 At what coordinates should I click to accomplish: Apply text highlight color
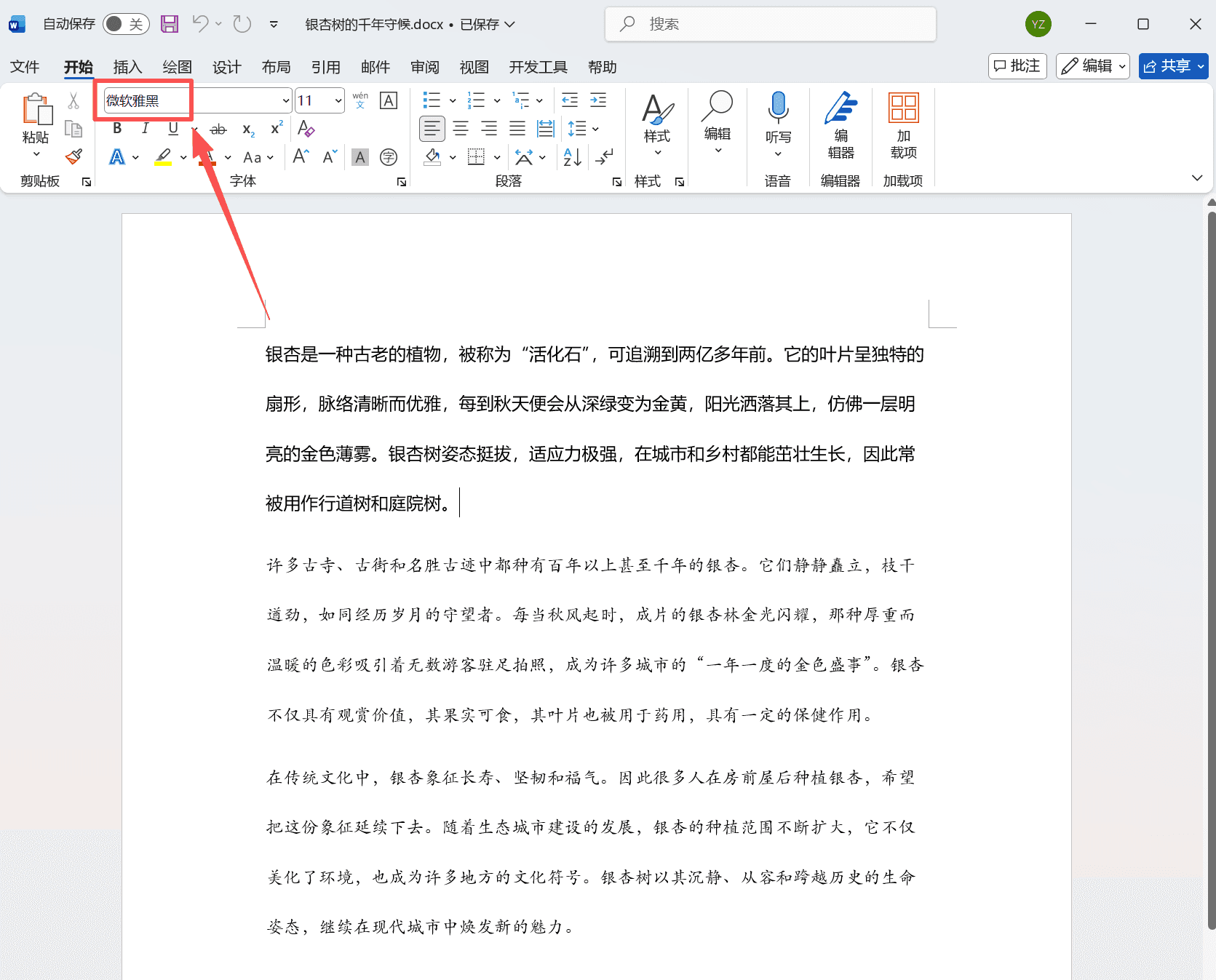163,156
